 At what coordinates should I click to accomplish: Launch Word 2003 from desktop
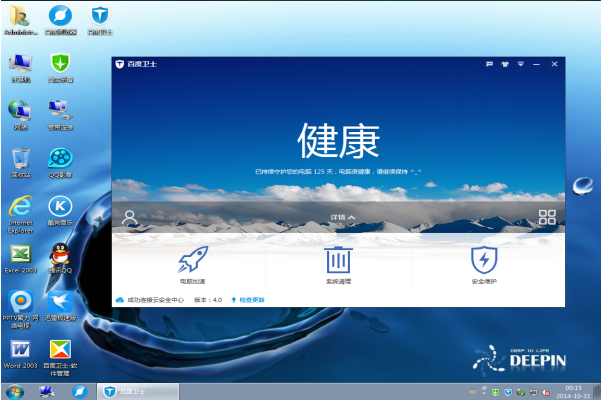click(21, 354)
